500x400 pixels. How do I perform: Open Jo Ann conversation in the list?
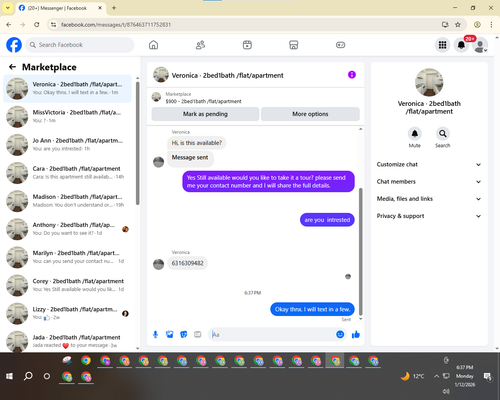[x=67, y=145]
